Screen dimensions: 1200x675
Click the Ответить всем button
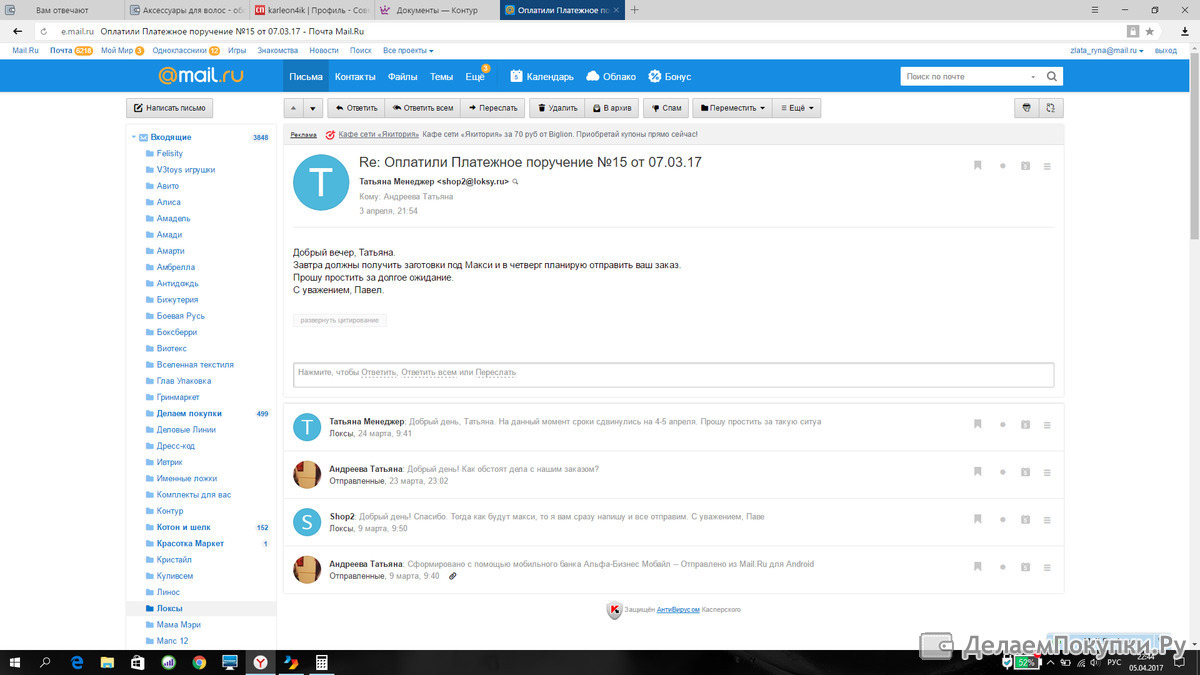[422, 108]
